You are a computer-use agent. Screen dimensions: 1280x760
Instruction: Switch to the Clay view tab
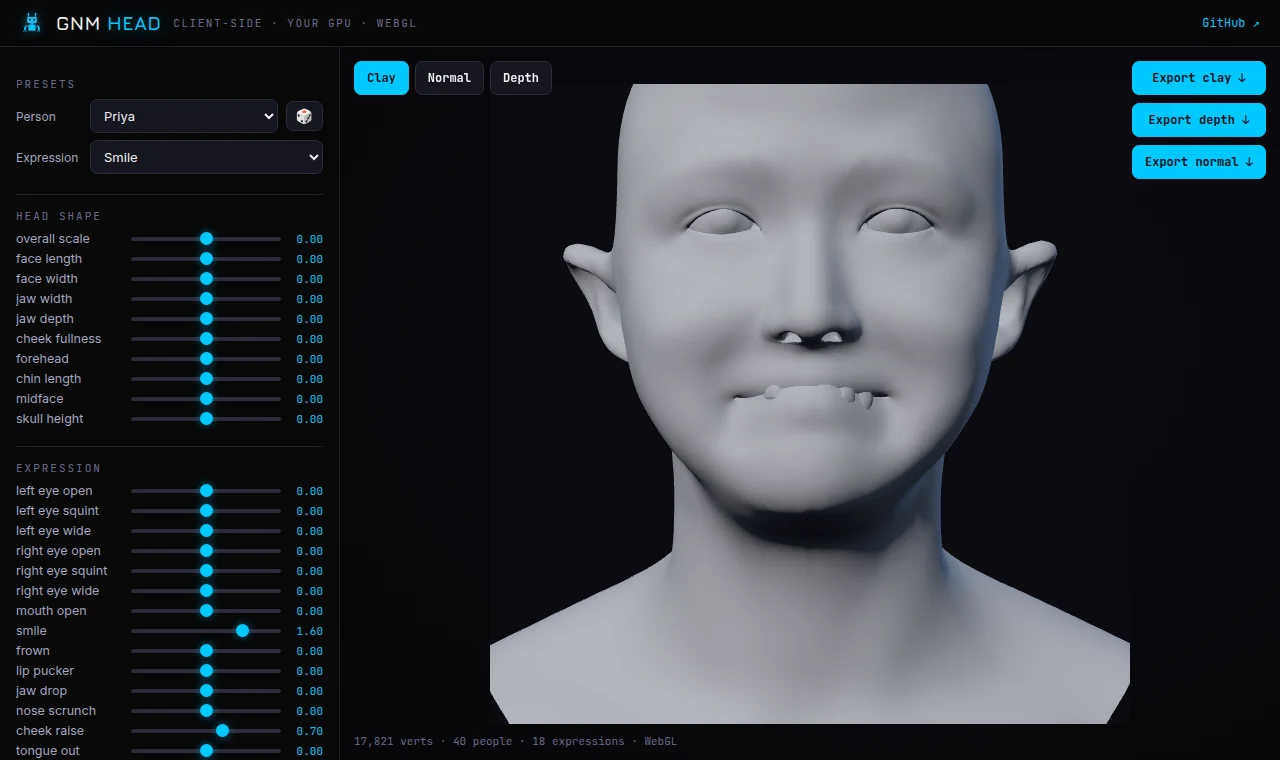coord(381,78)
